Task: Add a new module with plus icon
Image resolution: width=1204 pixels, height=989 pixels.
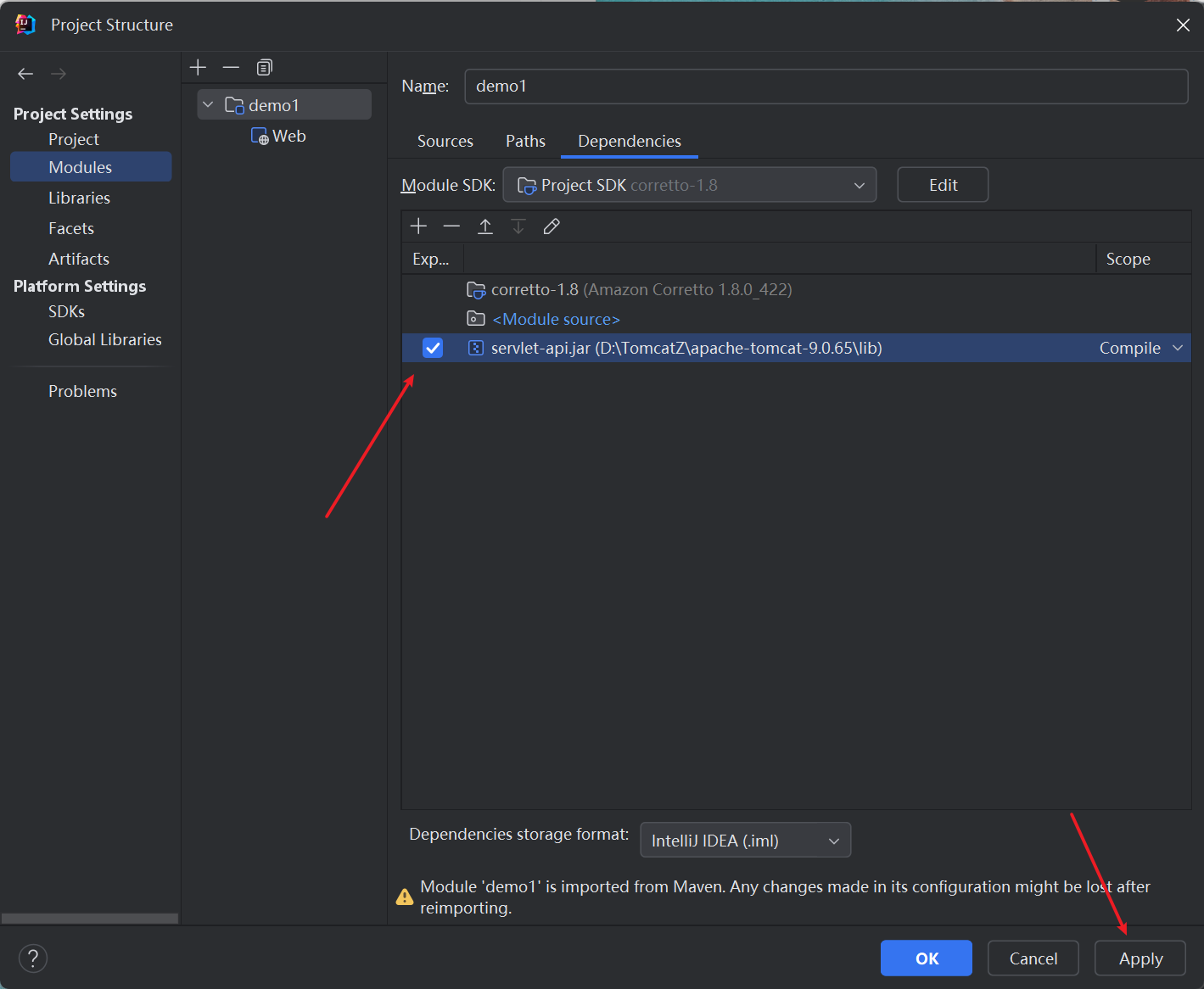Action: [199, 67]
